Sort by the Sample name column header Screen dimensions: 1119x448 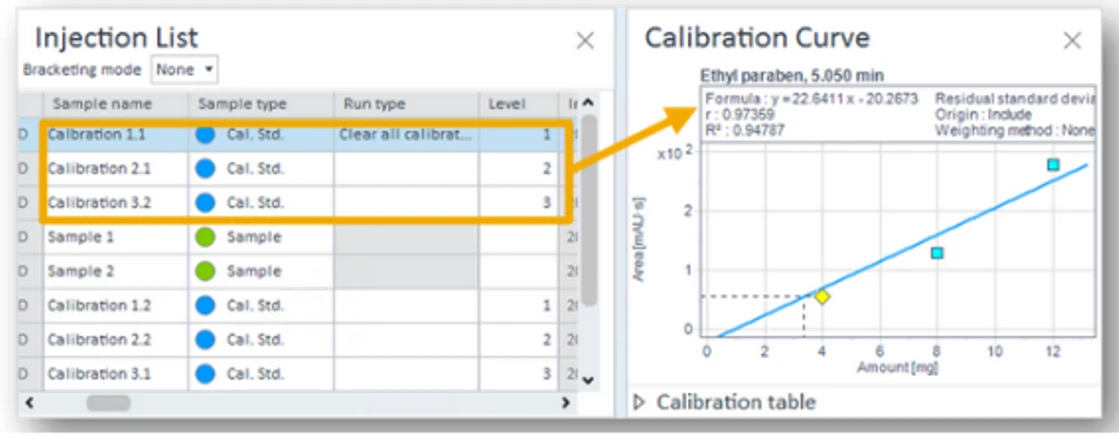(x=102, y=104)
